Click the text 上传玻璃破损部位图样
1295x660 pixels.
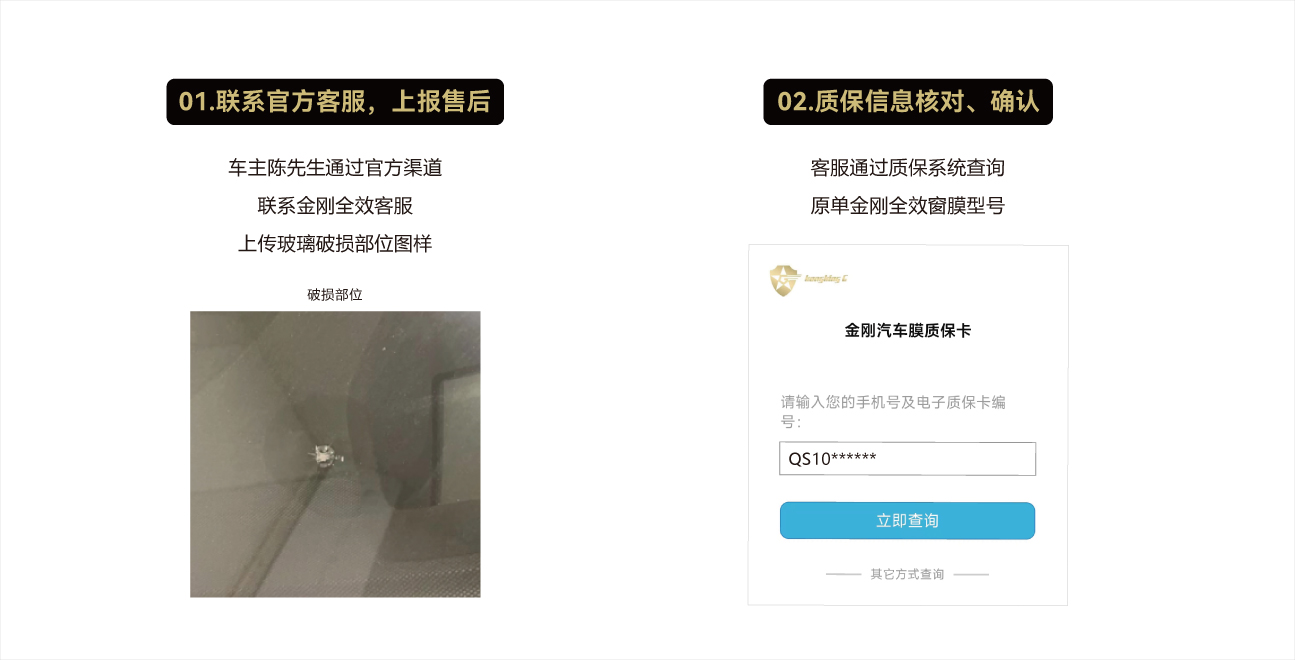coord(335,244)
